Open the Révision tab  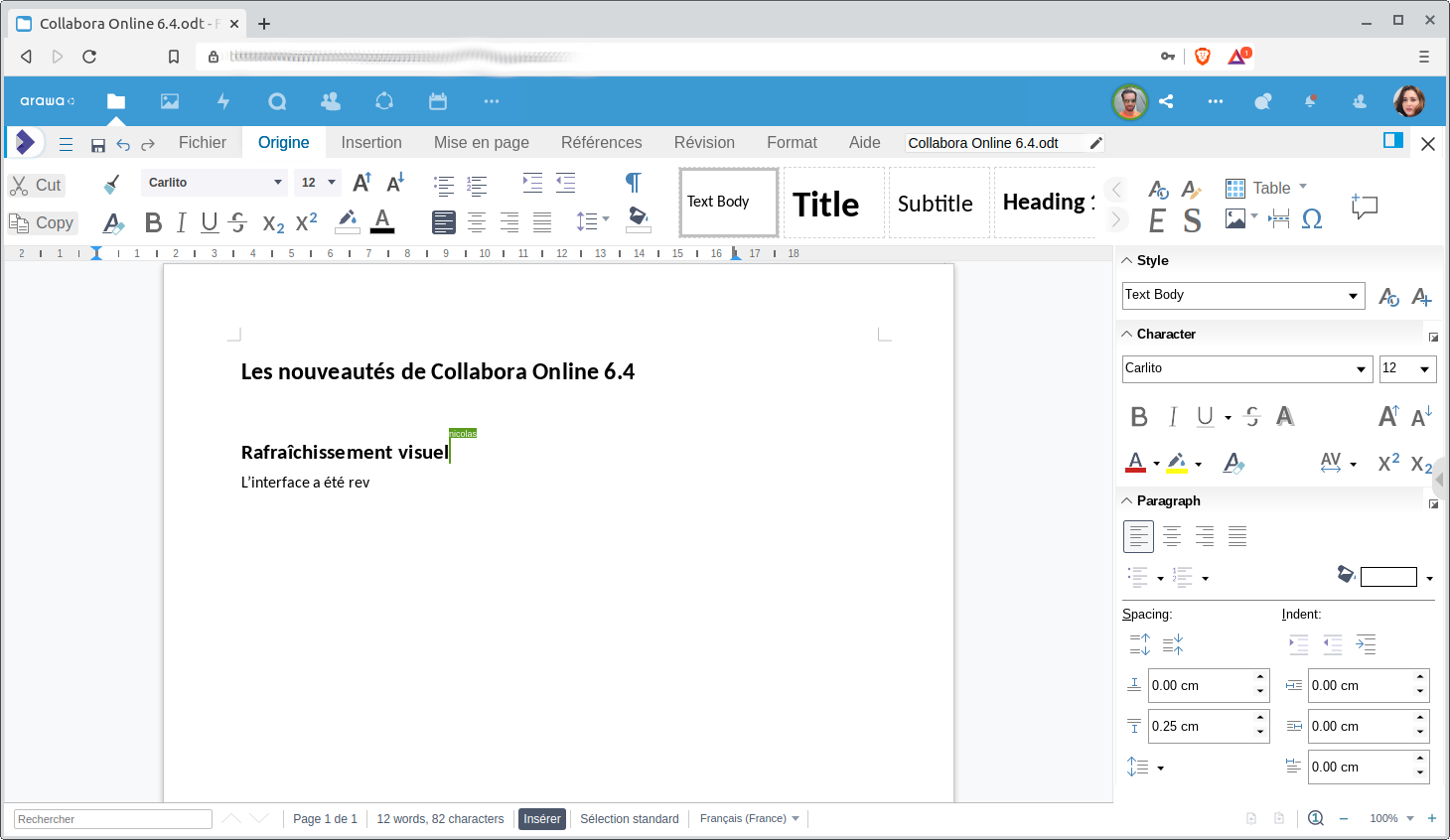704,143
